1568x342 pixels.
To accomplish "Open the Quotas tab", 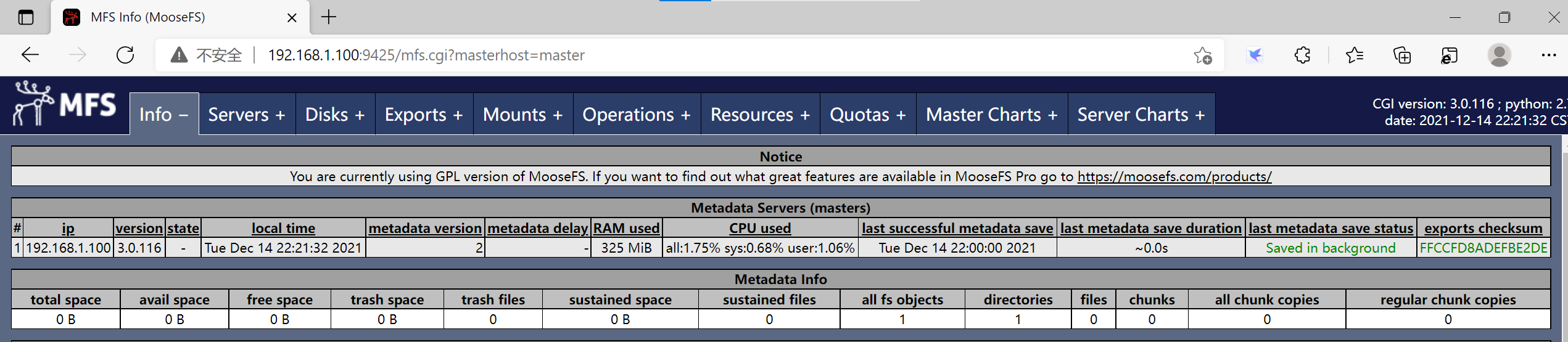I will [x=868, y=115].
